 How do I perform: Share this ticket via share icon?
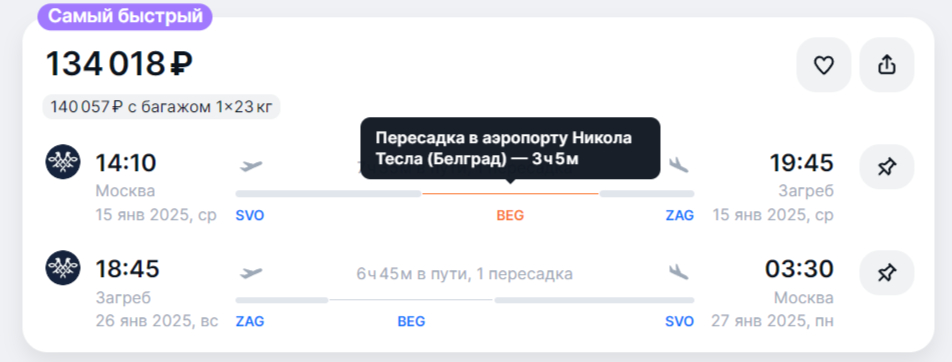[x=886, y=65]
